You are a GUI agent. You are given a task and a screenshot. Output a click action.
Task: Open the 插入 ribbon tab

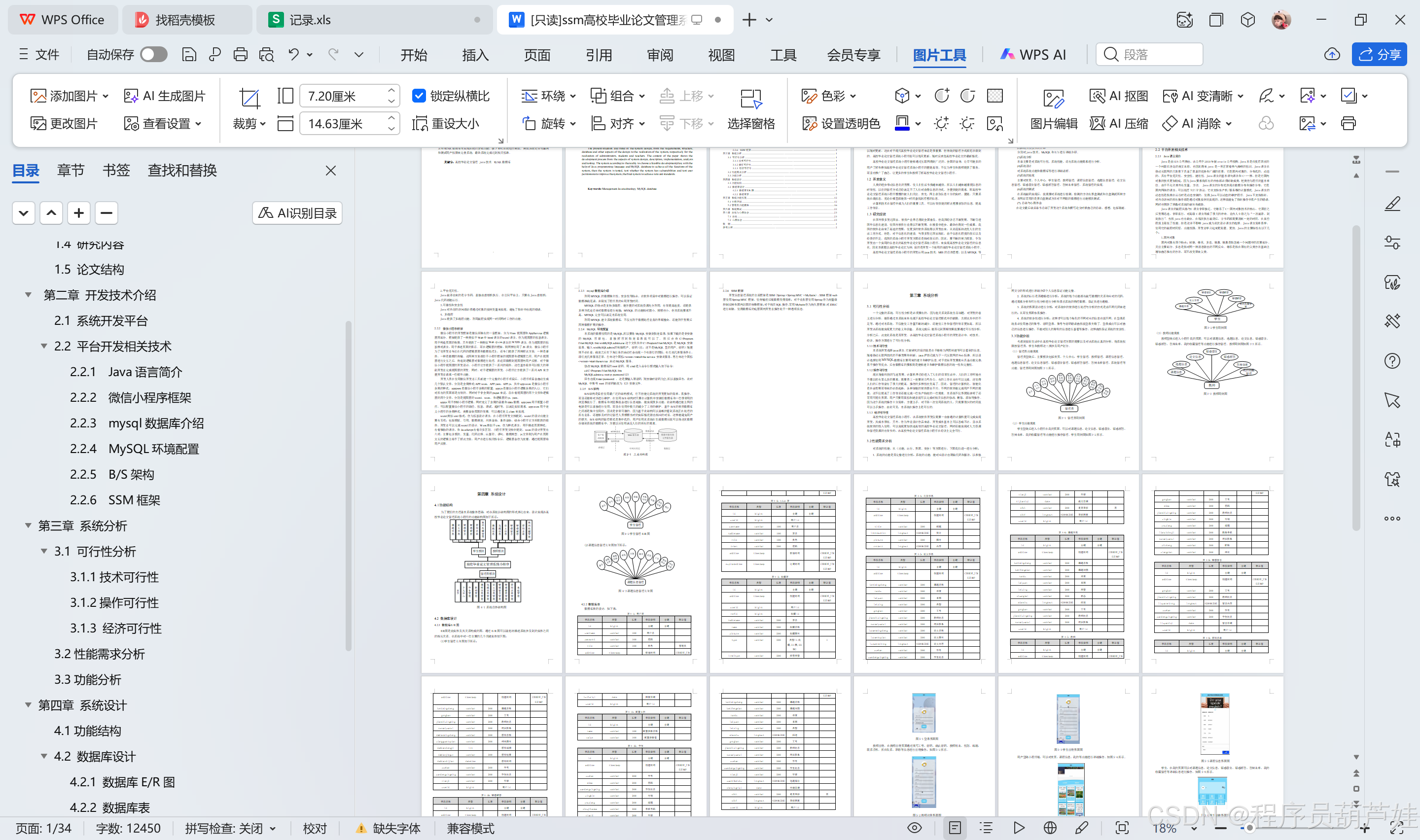pyautogui.click(x=475, y=54)
